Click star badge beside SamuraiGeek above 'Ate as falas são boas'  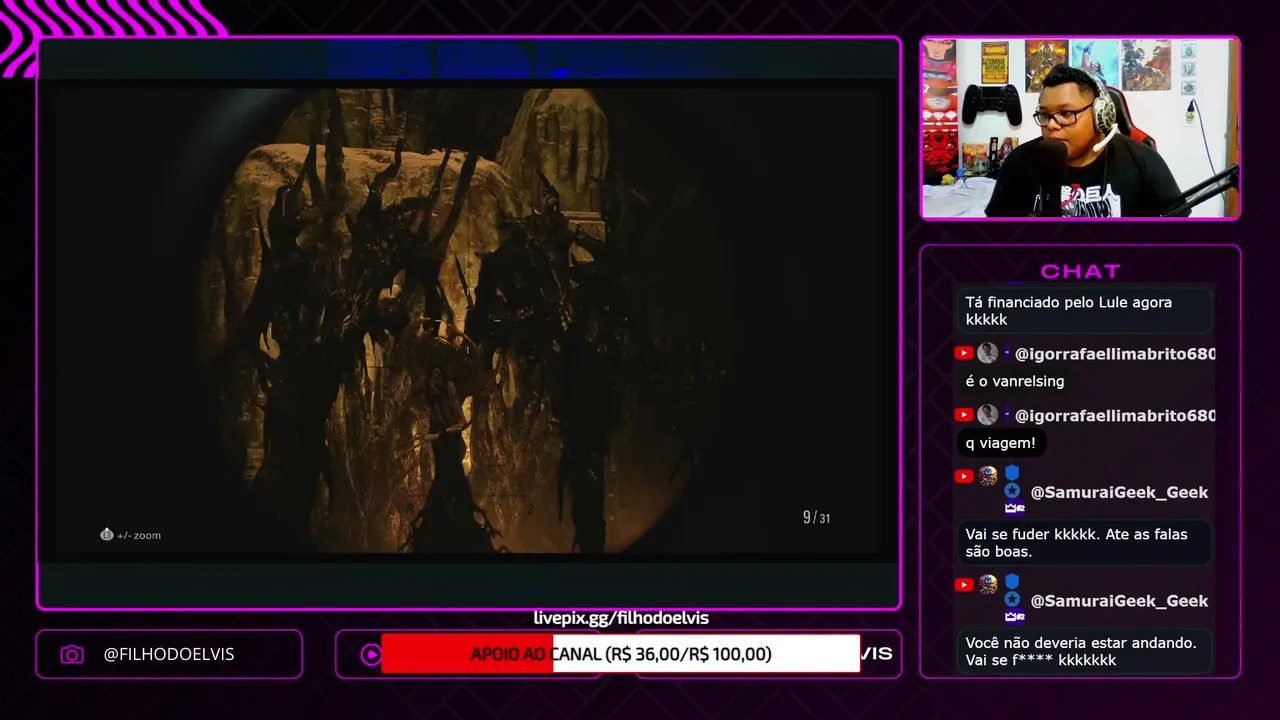pyautogui.click(x=1012, y=491)
